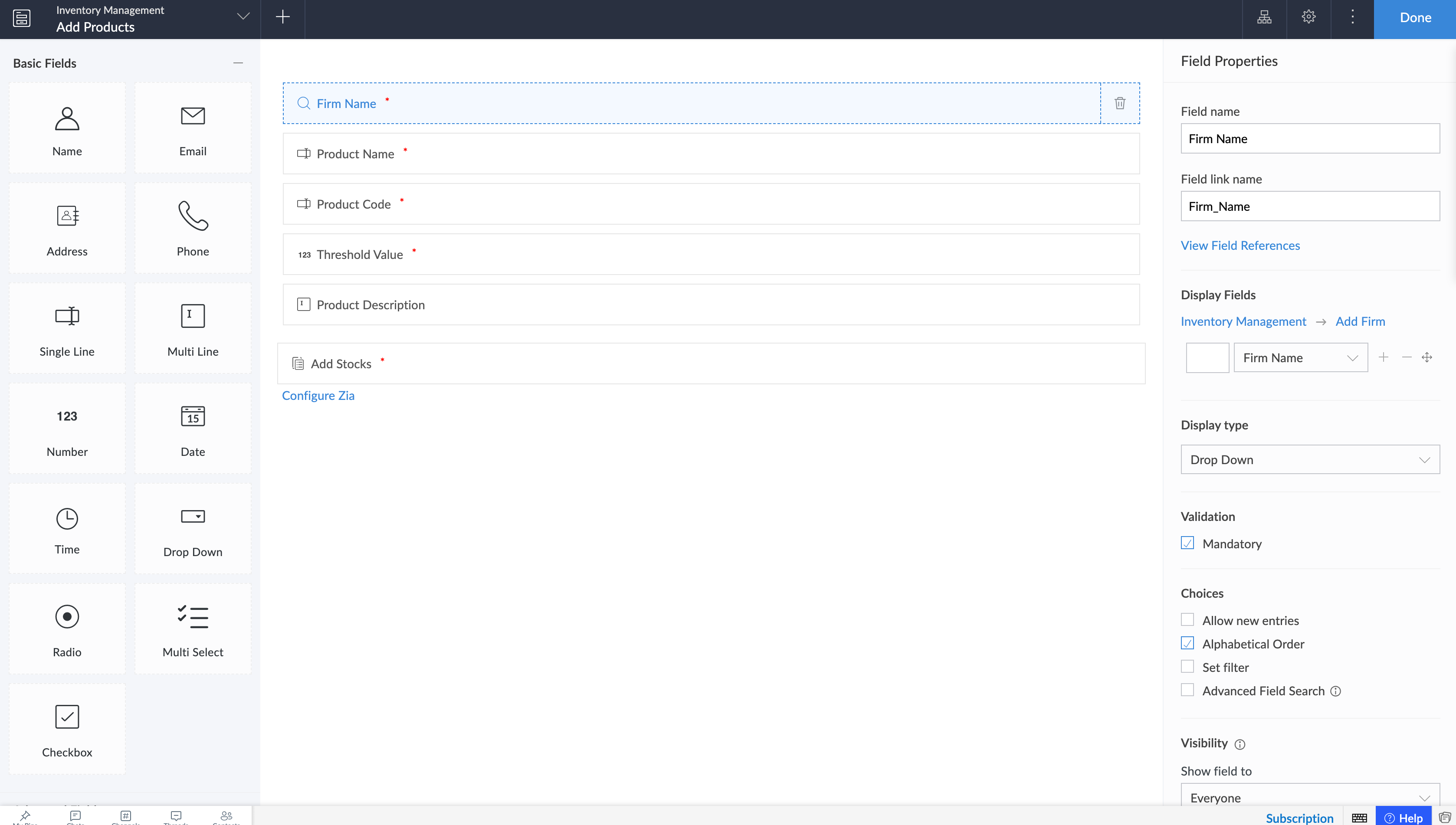The image size is (1456, 825).
Task: Select the Multi Select field type
Action: (x=193, y=629)
